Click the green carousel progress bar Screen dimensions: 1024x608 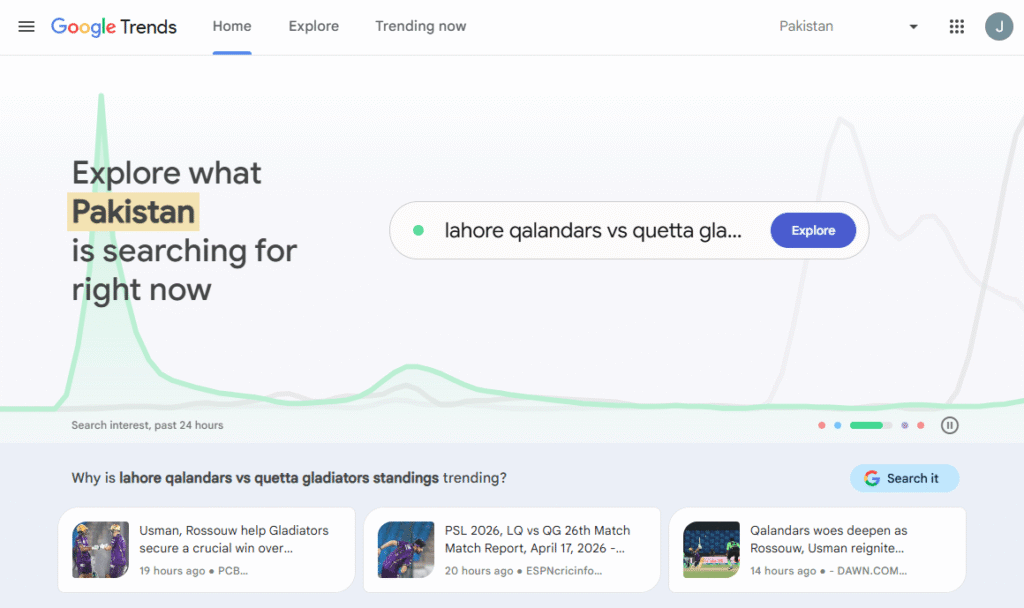[871, 426]
